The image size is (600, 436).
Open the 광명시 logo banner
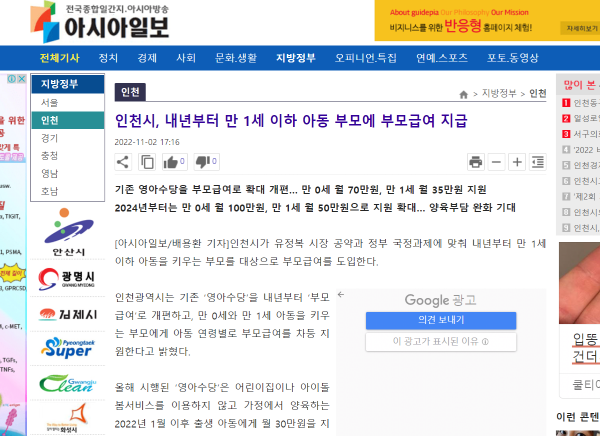[x=67, y=279]
